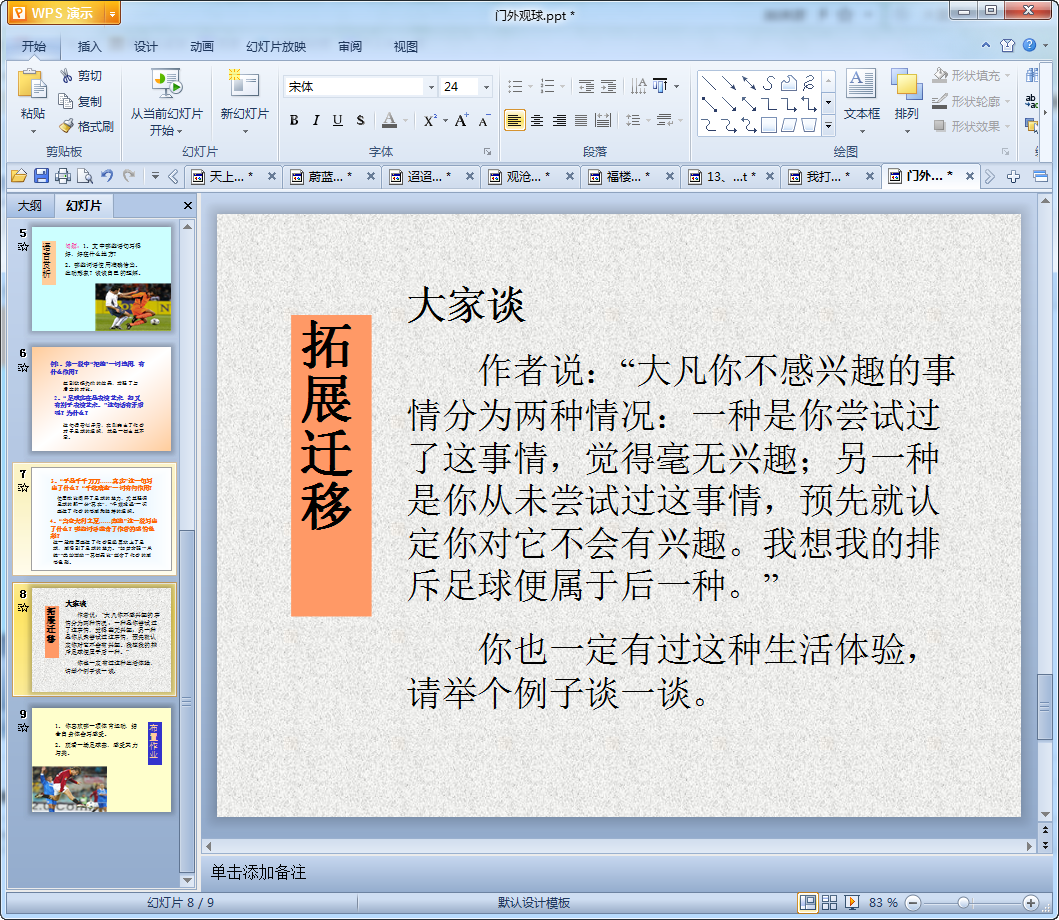Start slideshow from current slide icon
Screen dimensions: 1059x920
166,85
